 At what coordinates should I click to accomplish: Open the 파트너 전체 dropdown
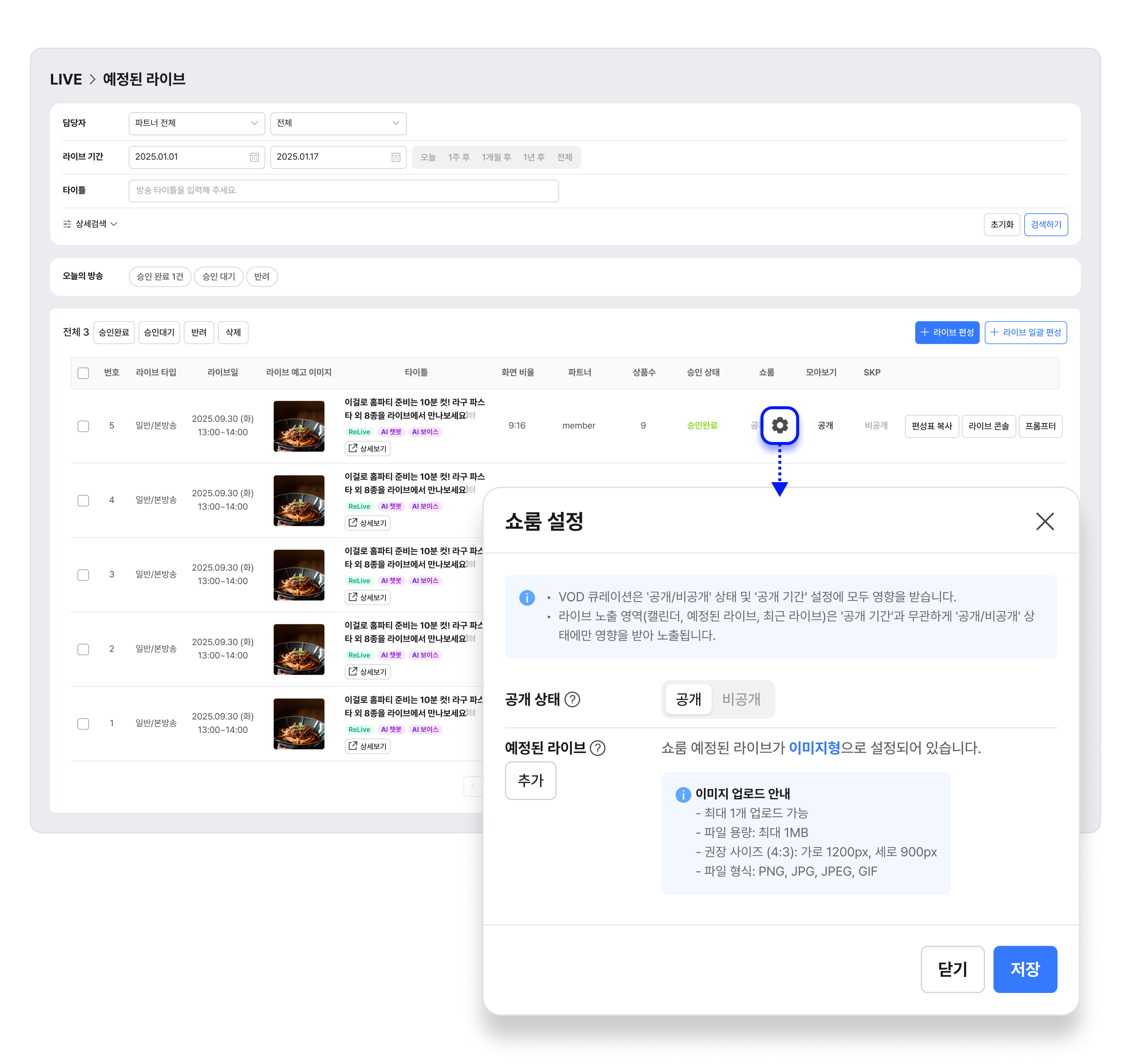point(196,123)
